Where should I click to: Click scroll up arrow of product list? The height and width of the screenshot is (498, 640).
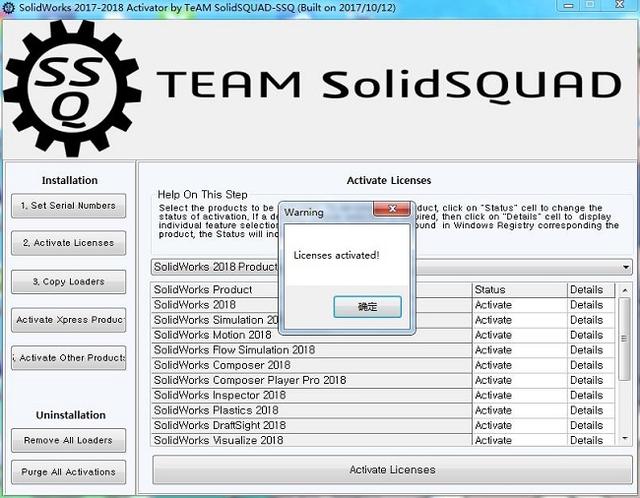tap(624, 290)
